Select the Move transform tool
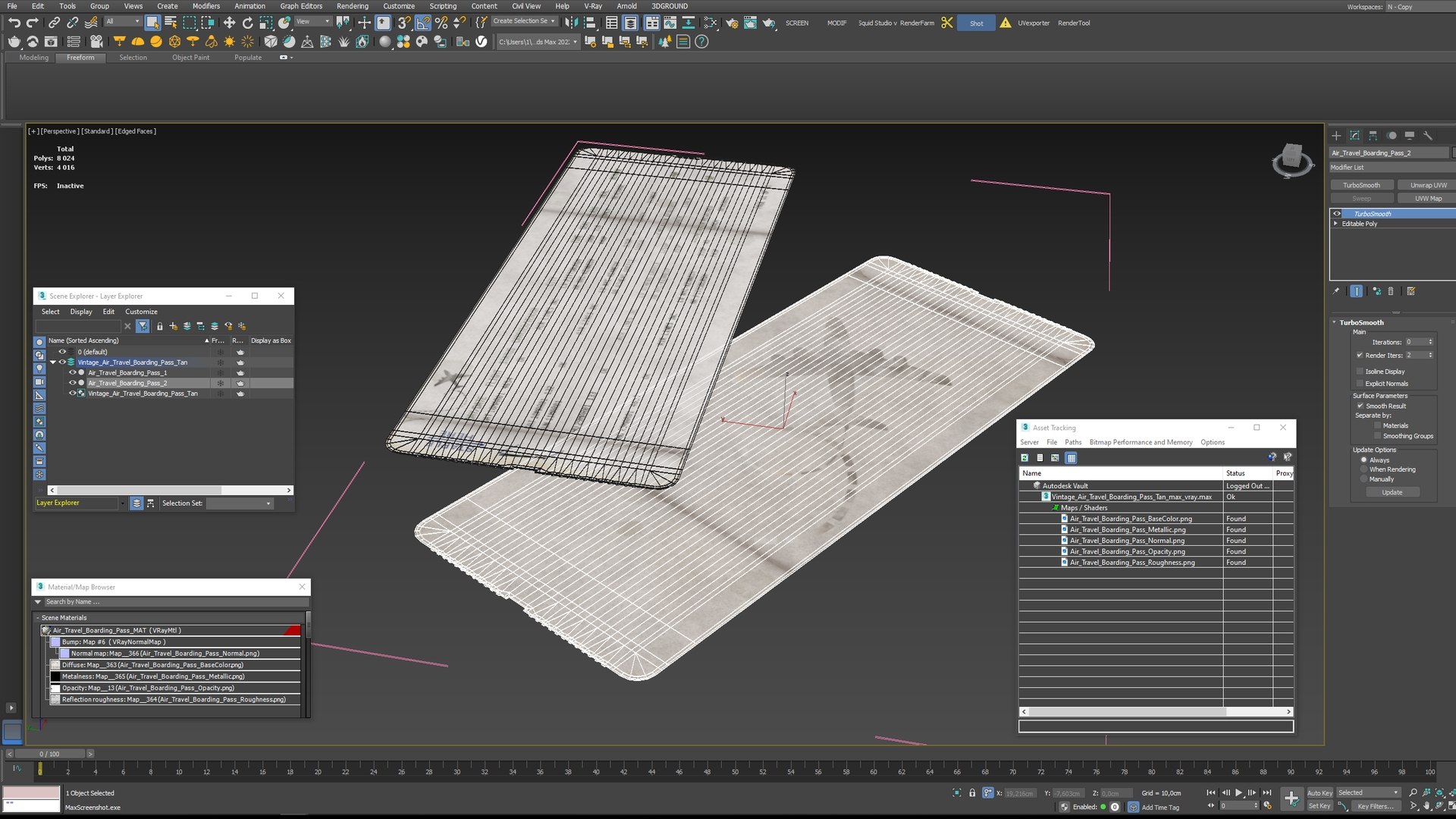The width and height of the screenshot is (1456, 819). click(229, 23)
